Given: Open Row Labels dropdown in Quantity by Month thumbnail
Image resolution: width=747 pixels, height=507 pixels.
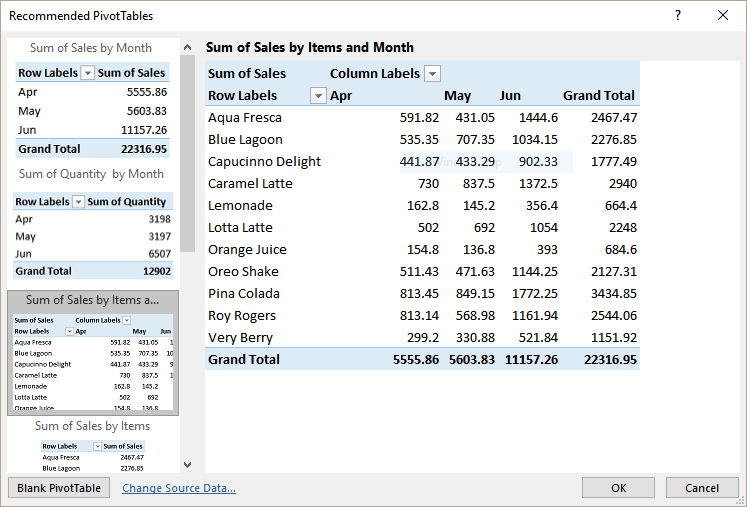Looking at the screenshot, I should coord(78,202).
